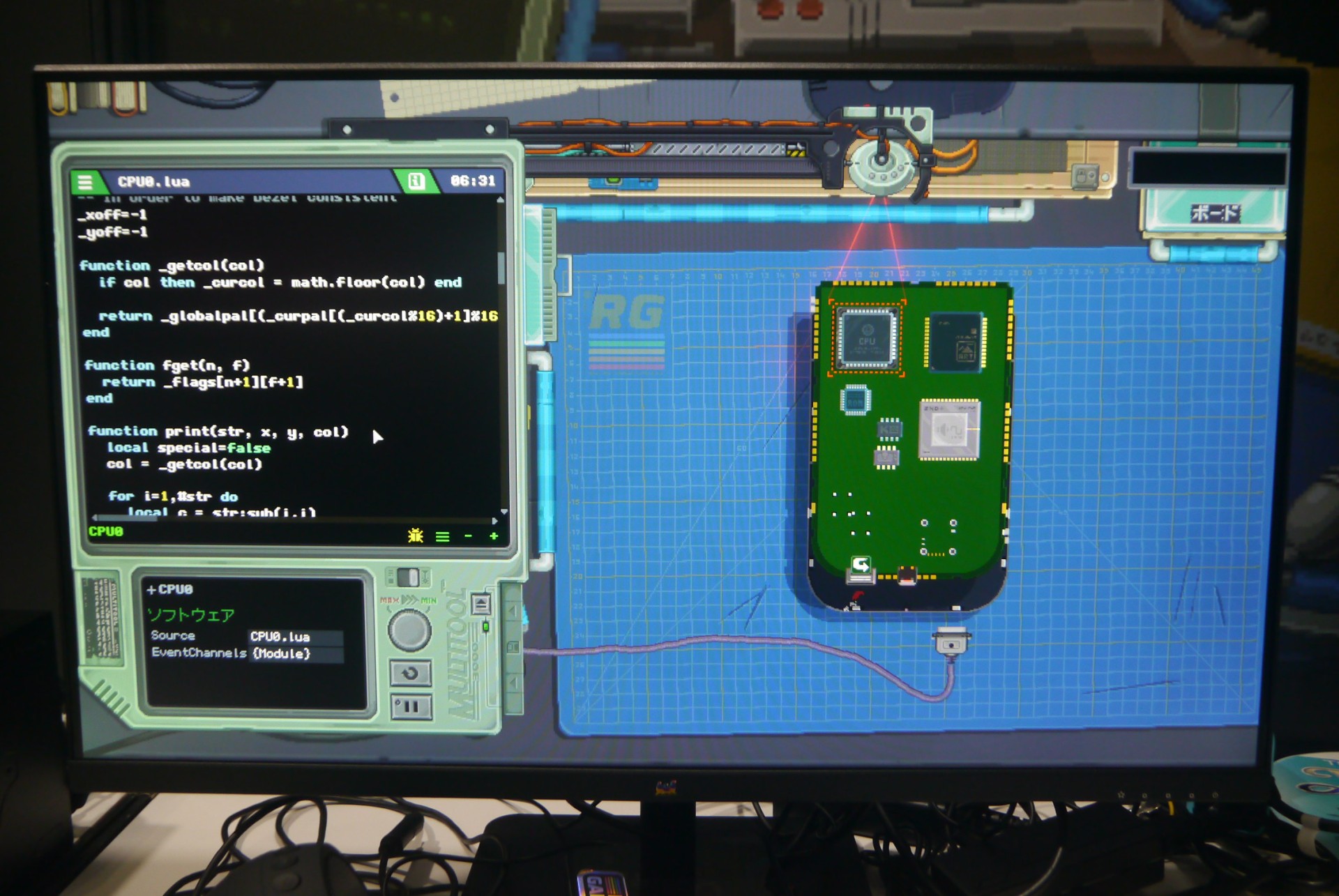Pause the CPU with pause button
Image resolution: width=1339 pixels, height=896 pixels.
[x=410, y=707]
